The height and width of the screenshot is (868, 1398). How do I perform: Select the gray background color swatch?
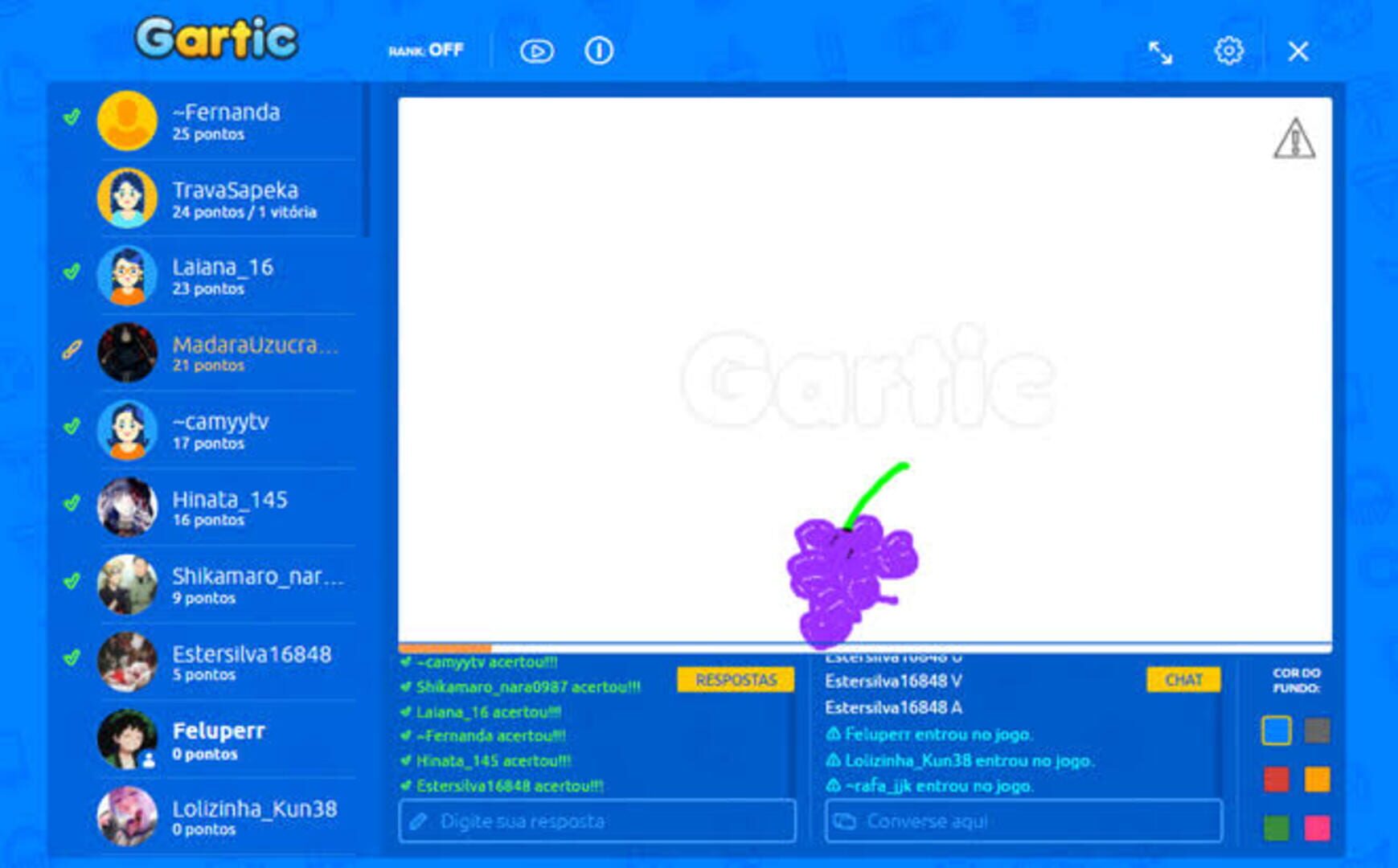point(1317,731)
